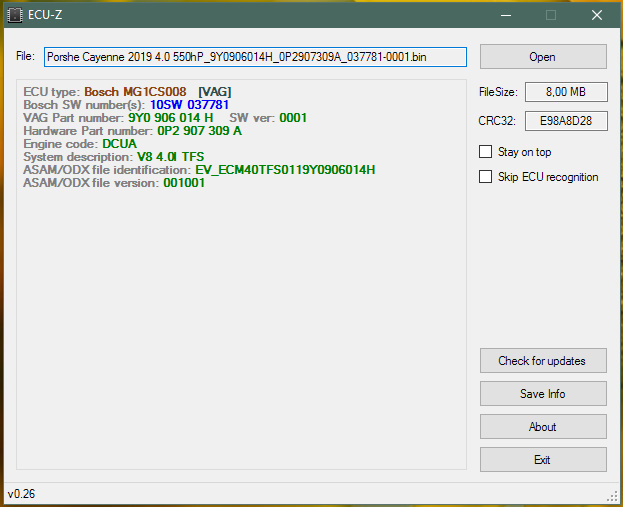The image size is (623, 507).
Task: Click the SW ver value 0001
Action: coord(293,118)
